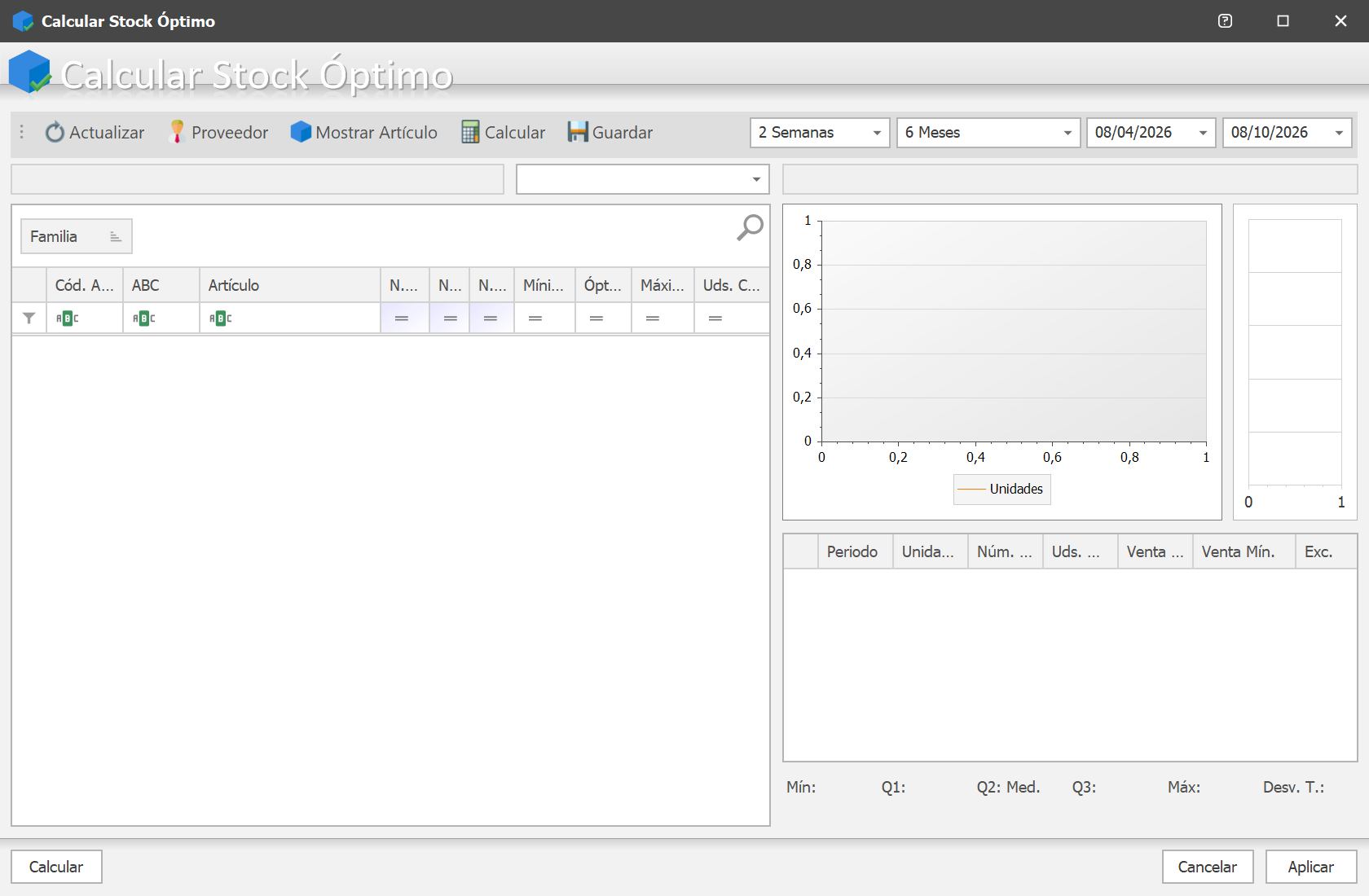Click the Míni... column header

click(544, 285)
